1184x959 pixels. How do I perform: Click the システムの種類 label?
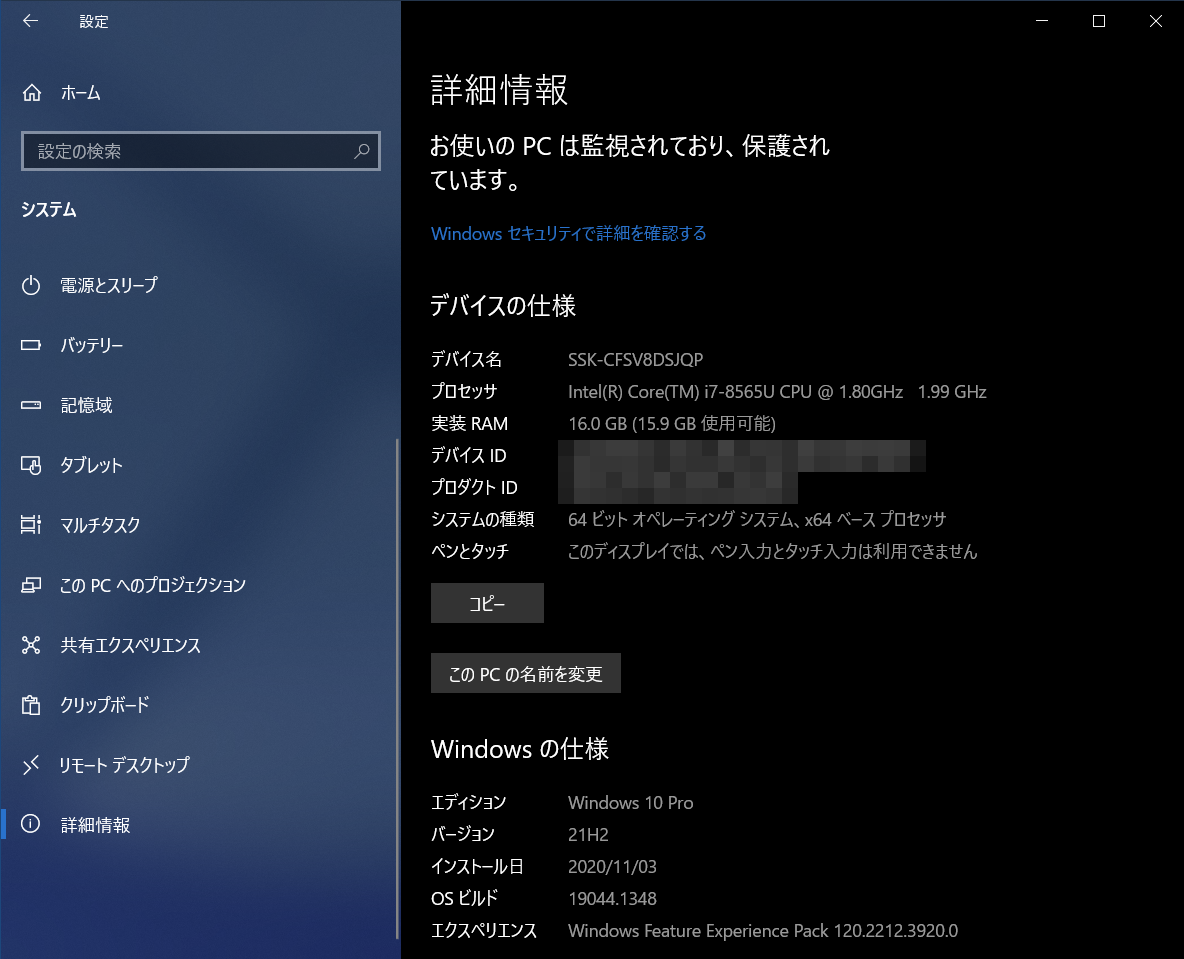[483, 520]
